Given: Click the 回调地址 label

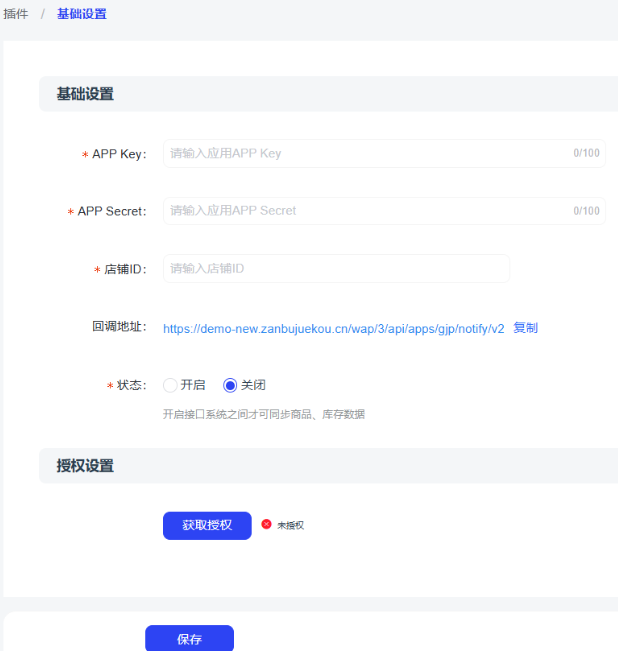Looking at the screenshot, I should (x=119, y=328).
